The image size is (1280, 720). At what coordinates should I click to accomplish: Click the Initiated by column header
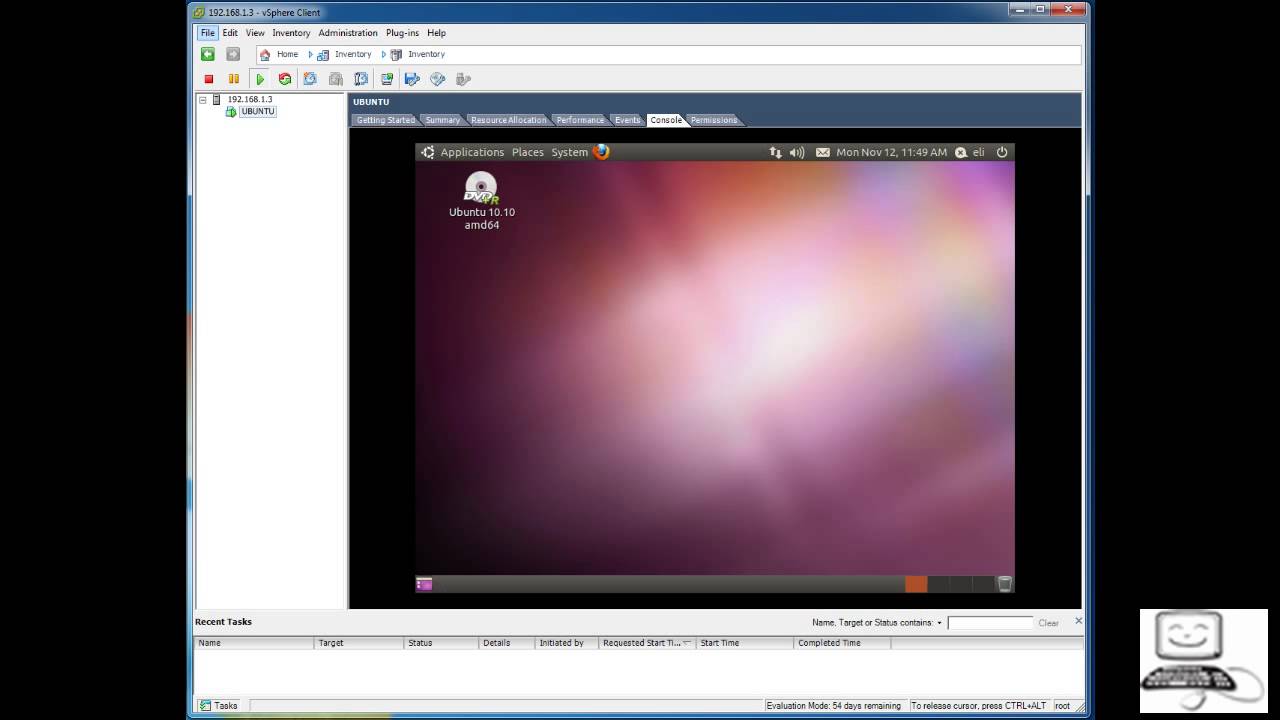coord(565,643)
